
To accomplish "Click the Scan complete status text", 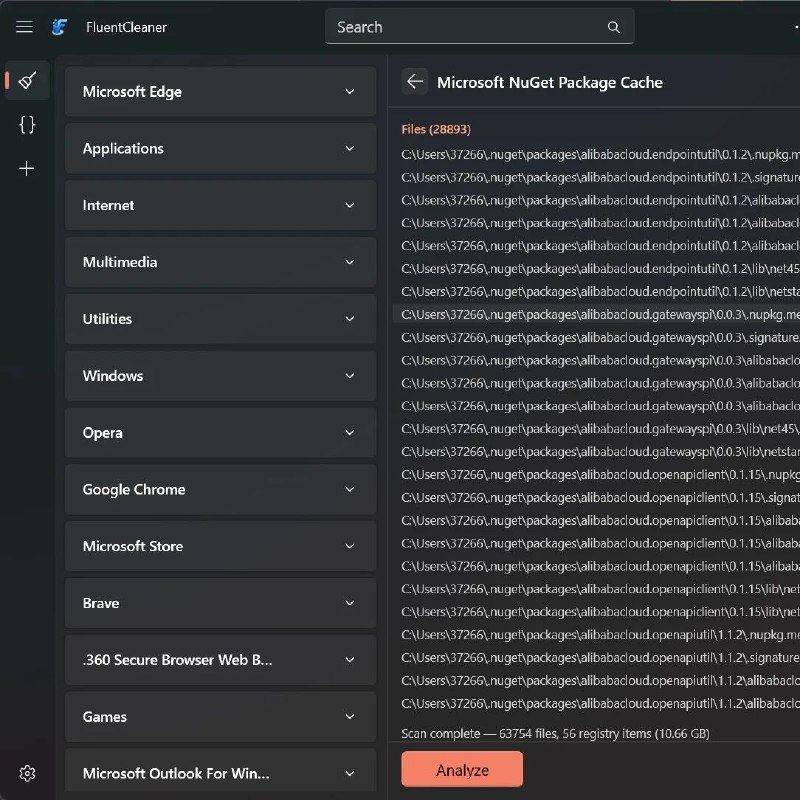I will click(x=555, y=734).
